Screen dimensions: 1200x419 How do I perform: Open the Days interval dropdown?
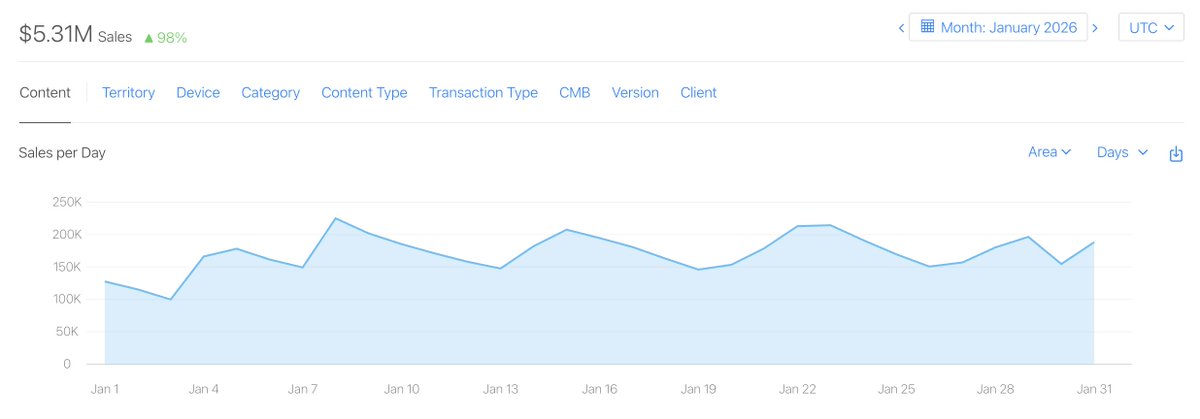1122,152
